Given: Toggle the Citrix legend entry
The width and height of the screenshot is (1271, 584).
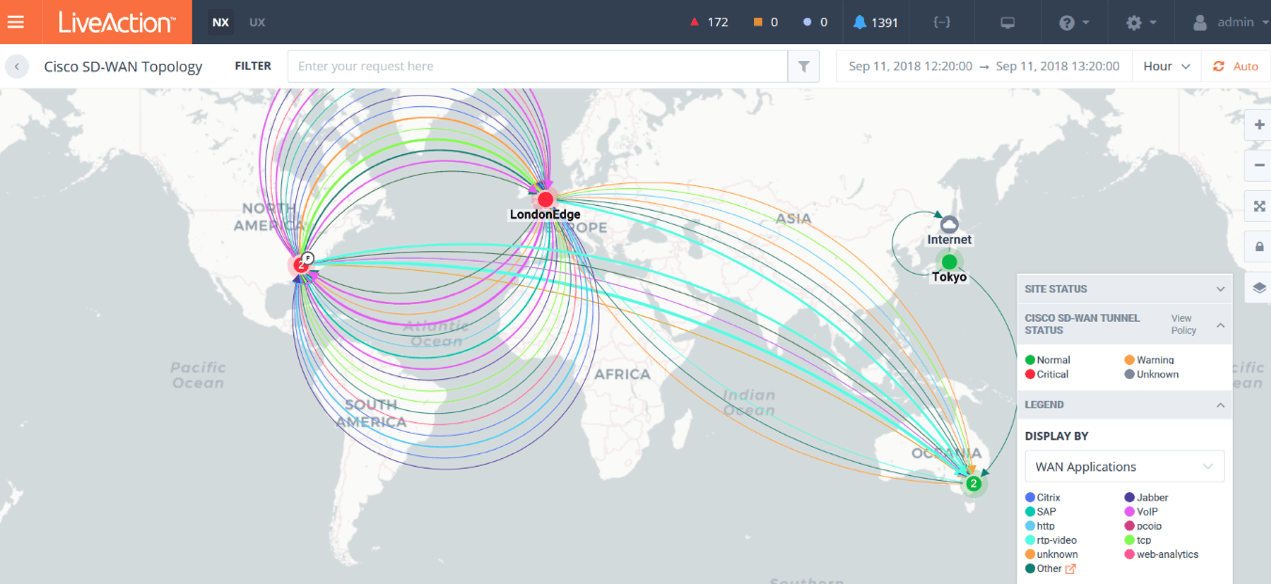Looking at the screenshot, I should click(1047, 498).
